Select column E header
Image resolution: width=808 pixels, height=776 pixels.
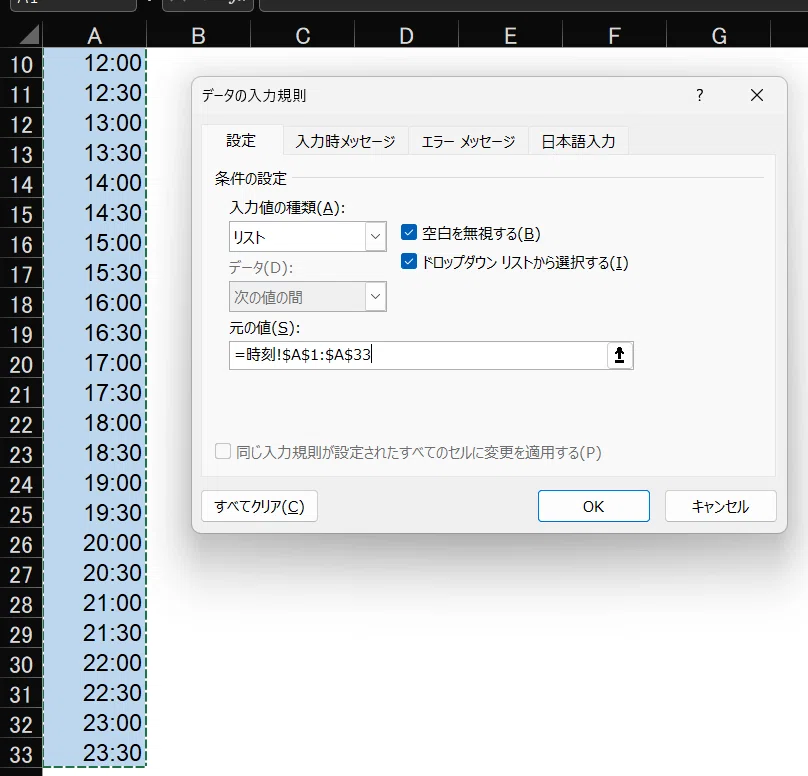510,36
